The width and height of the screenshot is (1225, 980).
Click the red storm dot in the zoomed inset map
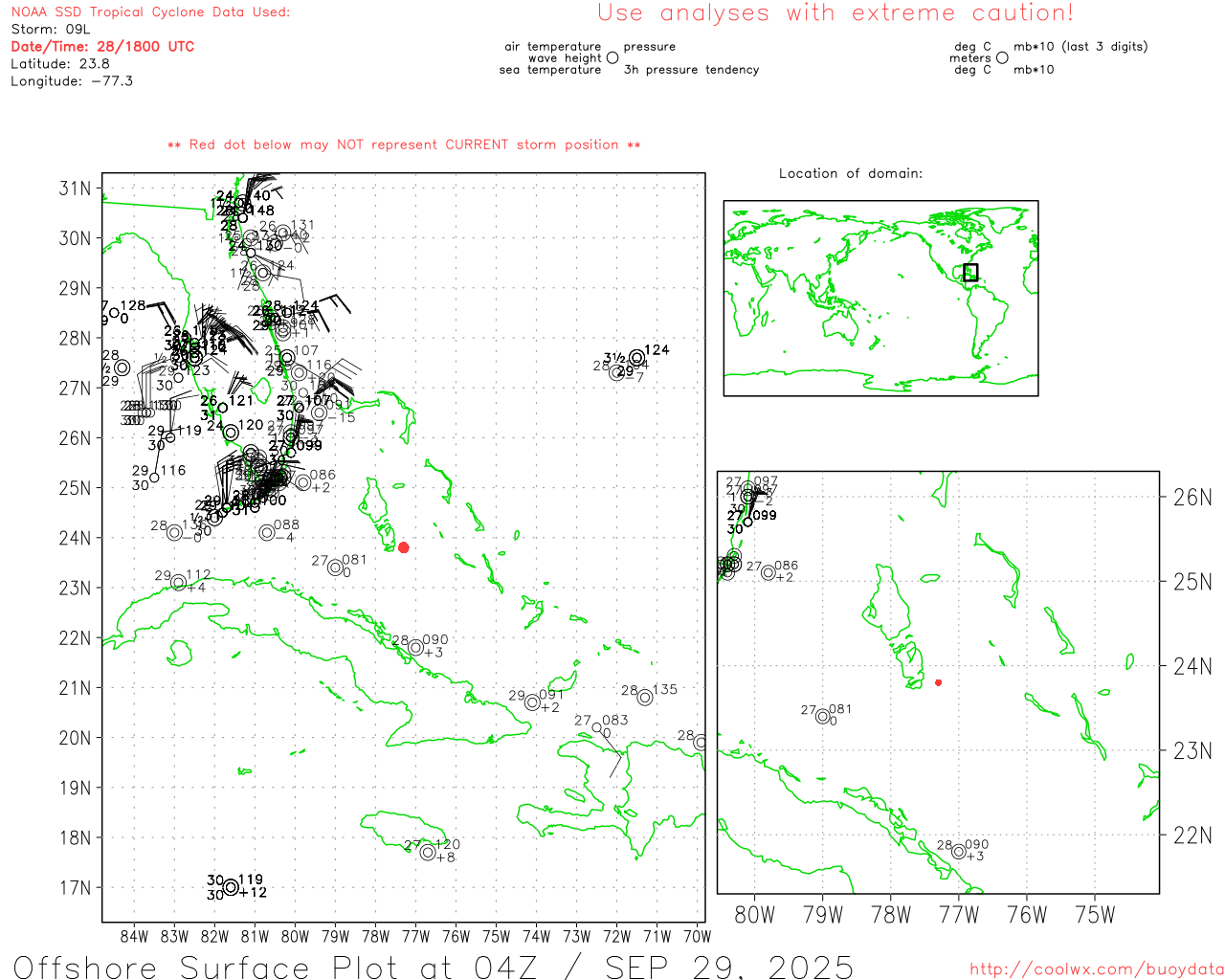938,682
